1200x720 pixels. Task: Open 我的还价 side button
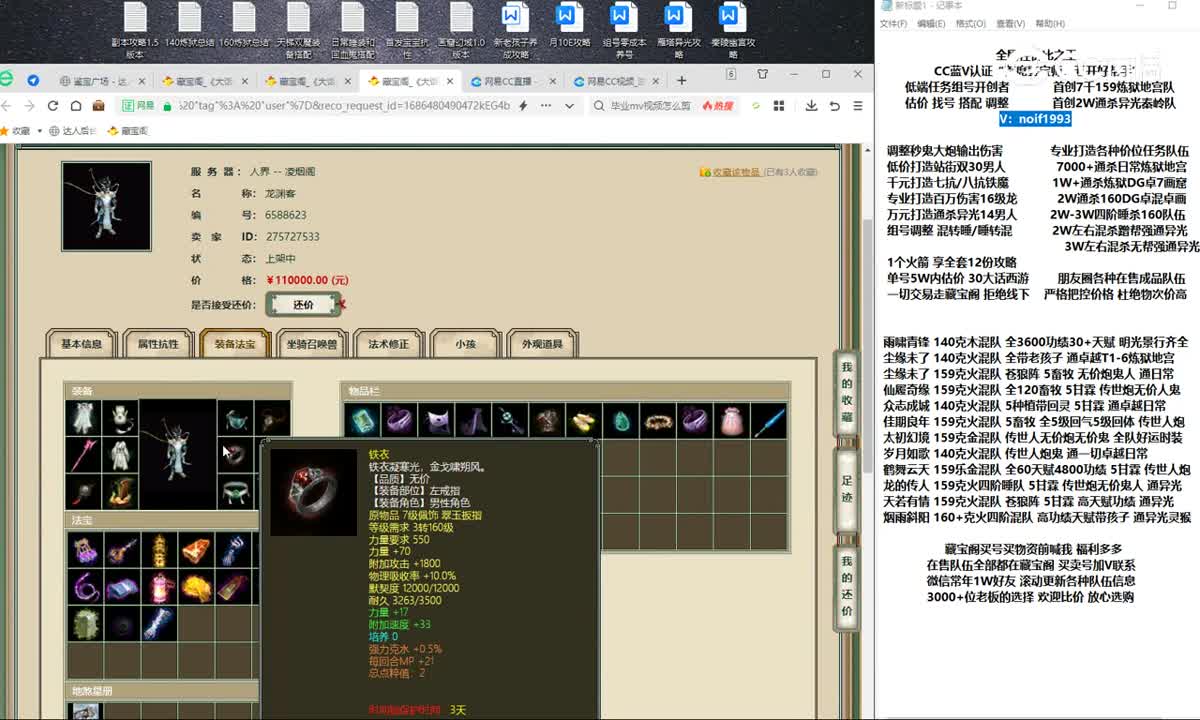[x=846, y=586]
